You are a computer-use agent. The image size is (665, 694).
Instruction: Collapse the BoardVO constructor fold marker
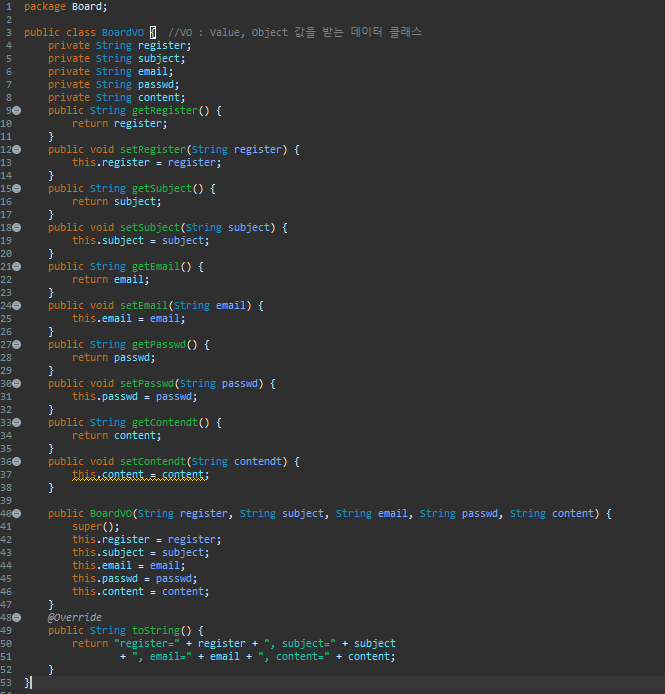(x=17, y=513)
